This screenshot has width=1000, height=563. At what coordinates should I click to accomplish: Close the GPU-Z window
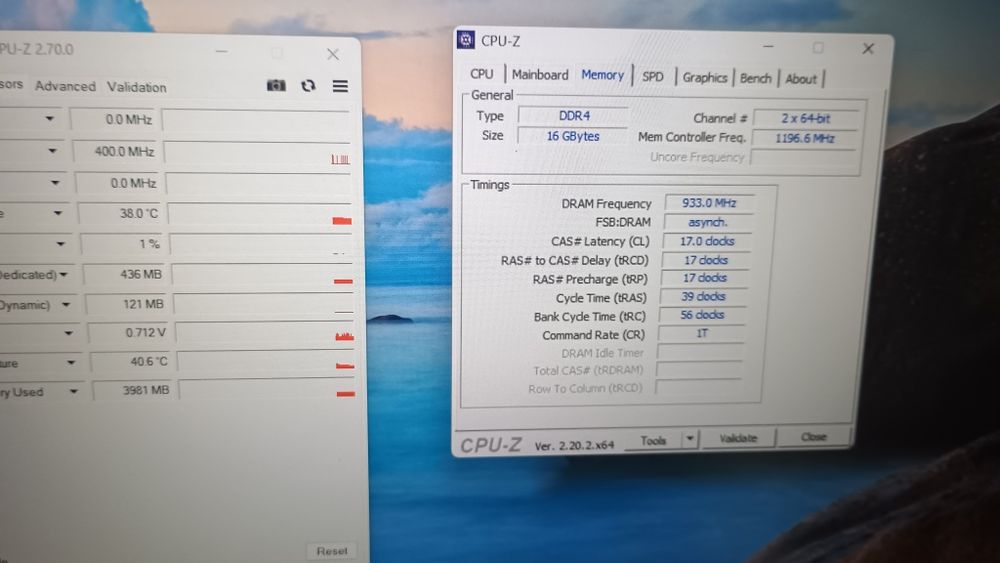click(333, 54)
